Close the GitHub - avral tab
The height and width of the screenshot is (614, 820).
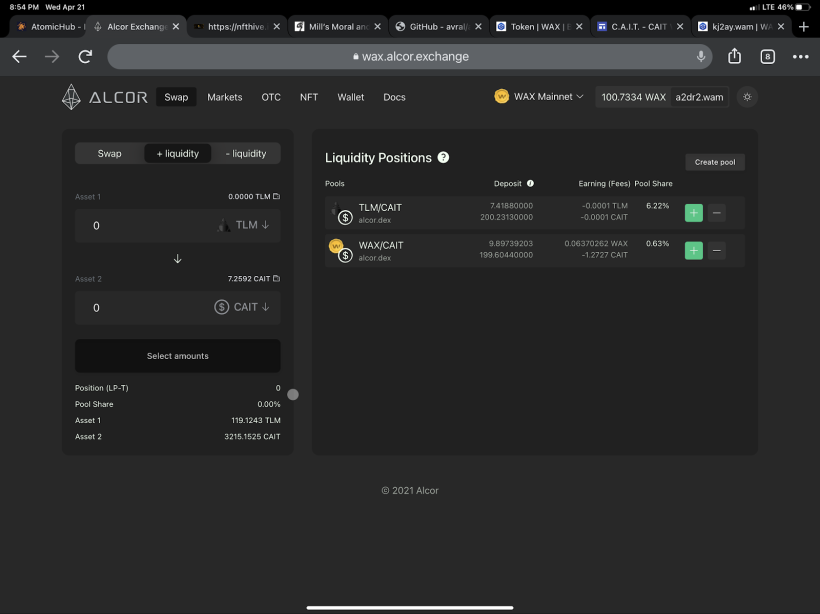[x=478, y=26]
